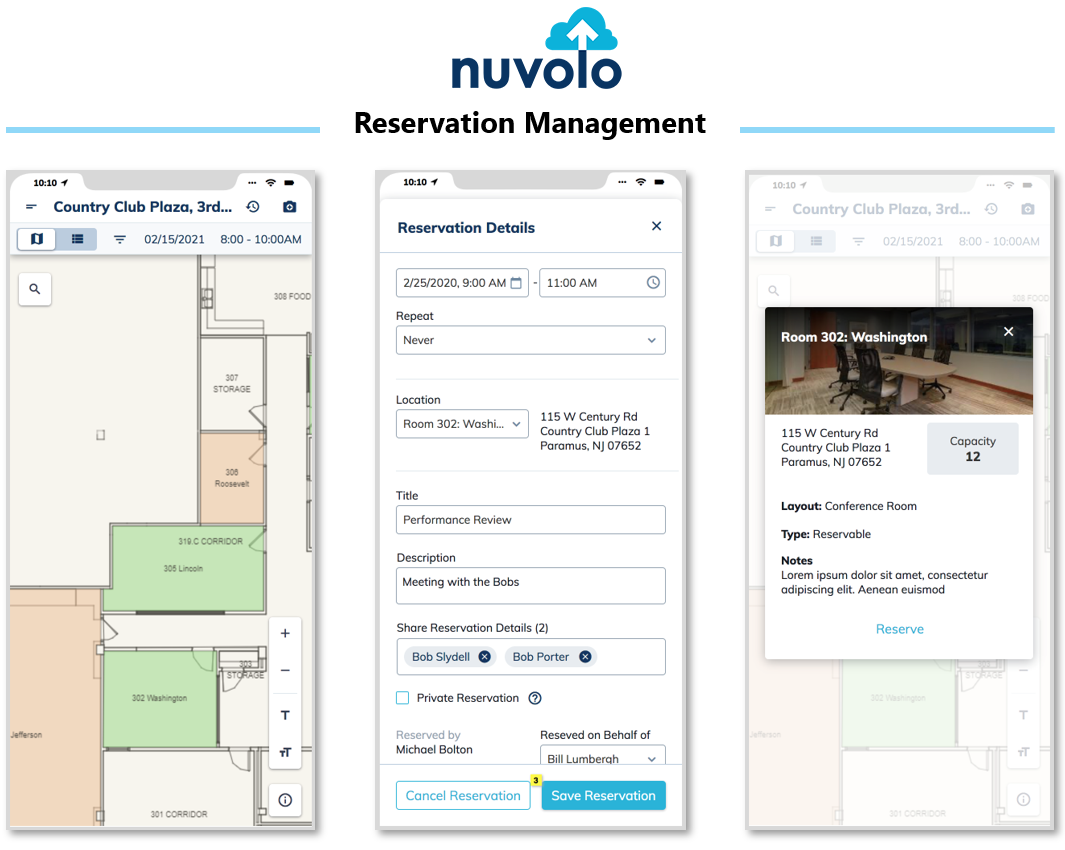The width and height of the screenshot is (1065, 850).
Task: Switch to list view toggle
Action: (x=77, y=239)
